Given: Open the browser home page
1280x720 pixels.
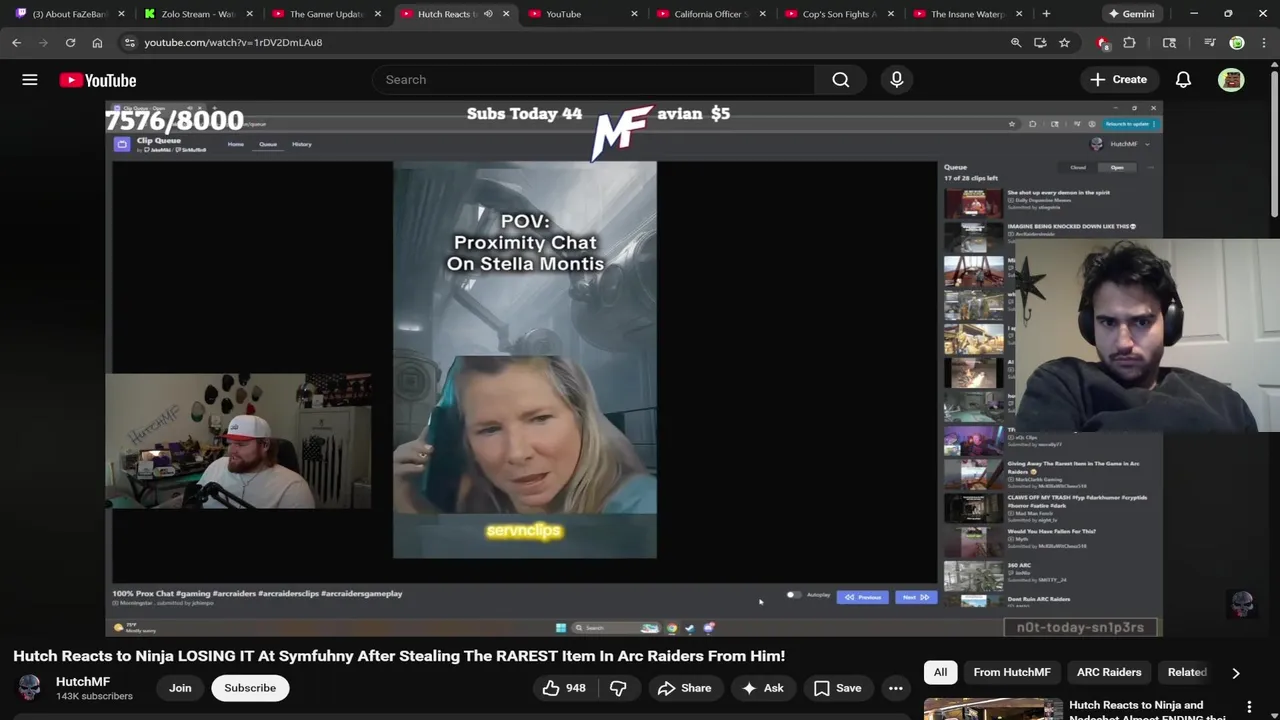Looking at the screenshot, I should tap(97, 42).
